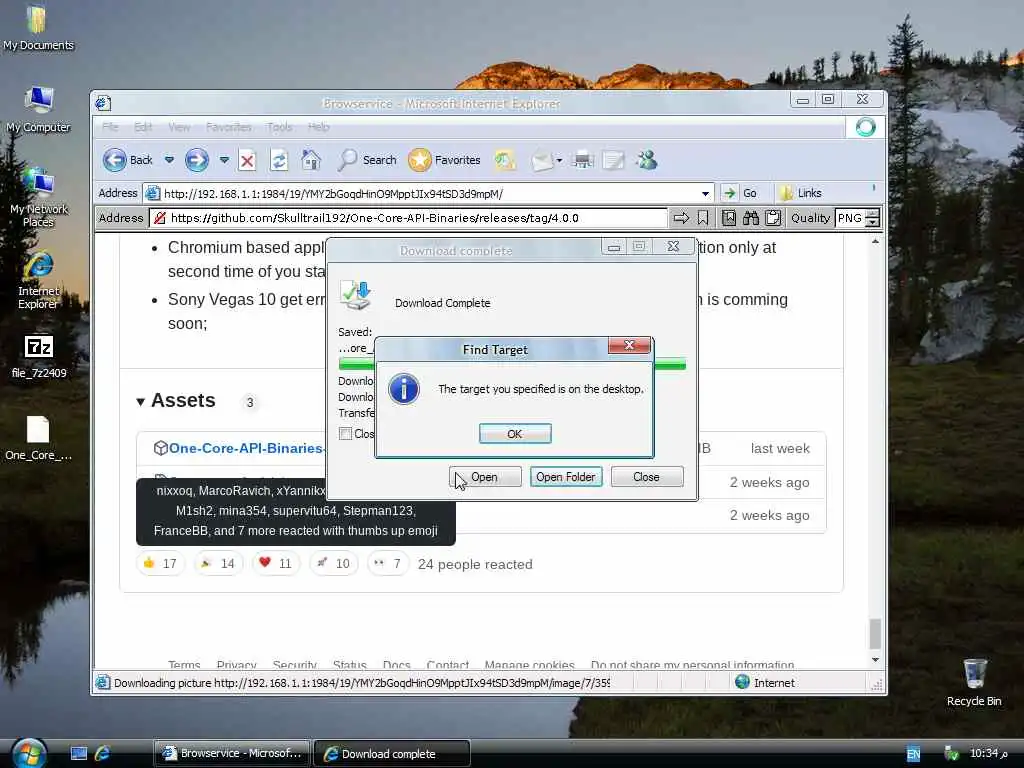Close the Find Target dialog with X
1024x768 pixels.
[629, 345]
